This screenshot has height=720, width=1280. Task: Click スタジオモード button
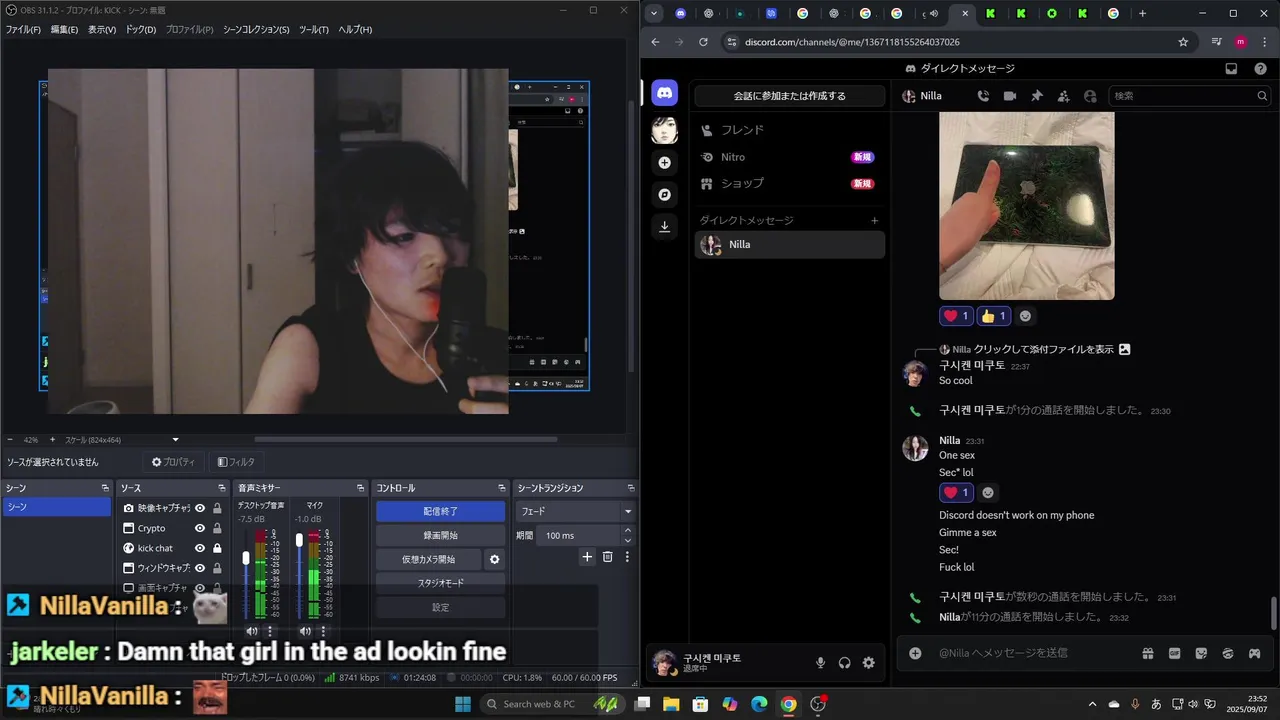point(440,583)
